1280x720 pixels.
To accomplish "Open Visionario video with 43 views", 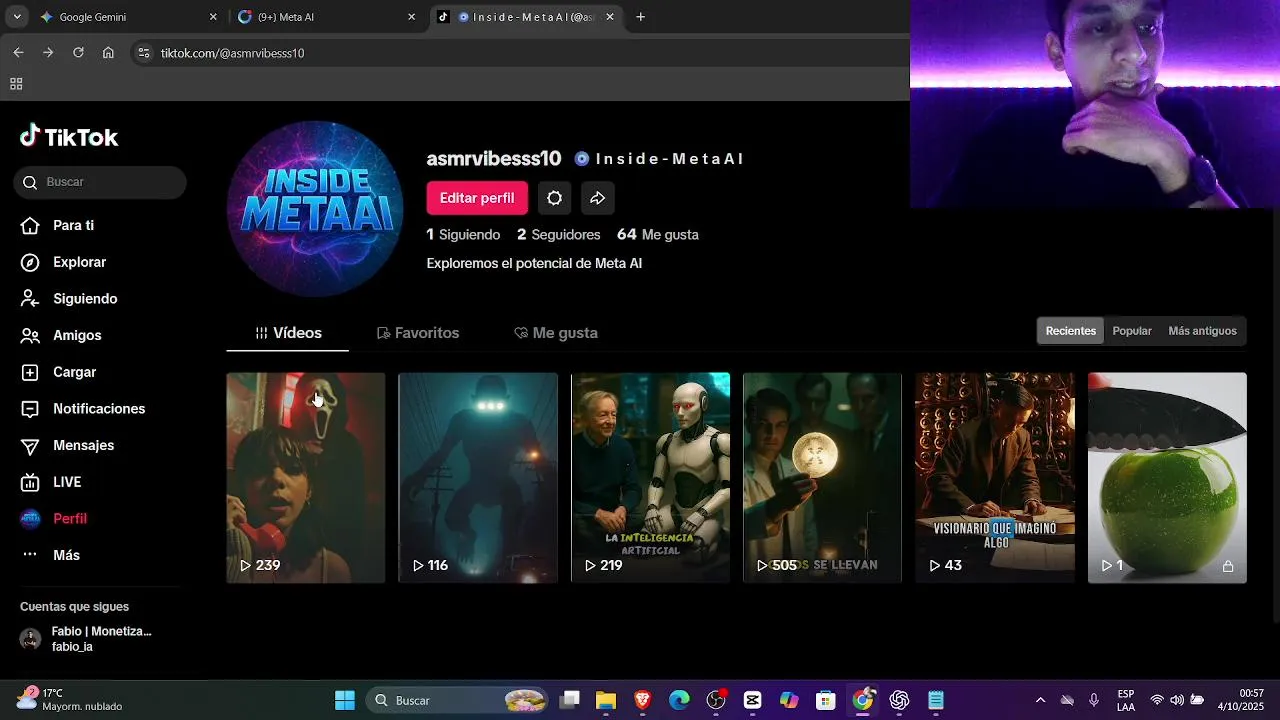I will 995,478.
